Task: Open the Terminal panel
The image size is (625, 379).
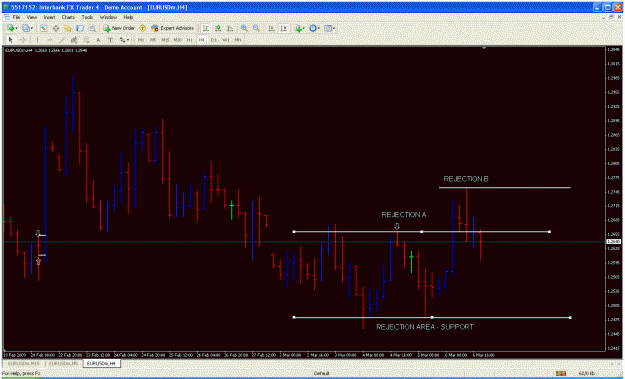Action: click(x=80, y=28)
